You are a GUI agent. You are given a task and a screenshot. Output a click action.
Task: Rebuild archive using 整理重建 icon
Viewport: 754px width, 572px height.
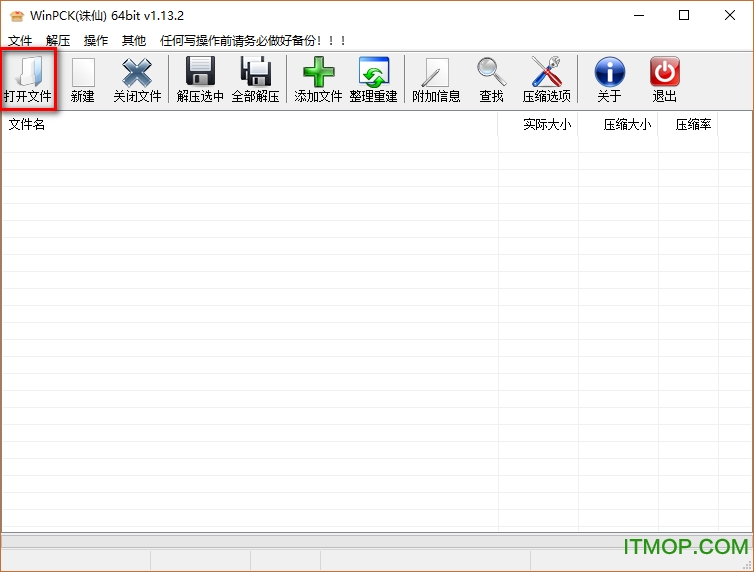[373, 74]
